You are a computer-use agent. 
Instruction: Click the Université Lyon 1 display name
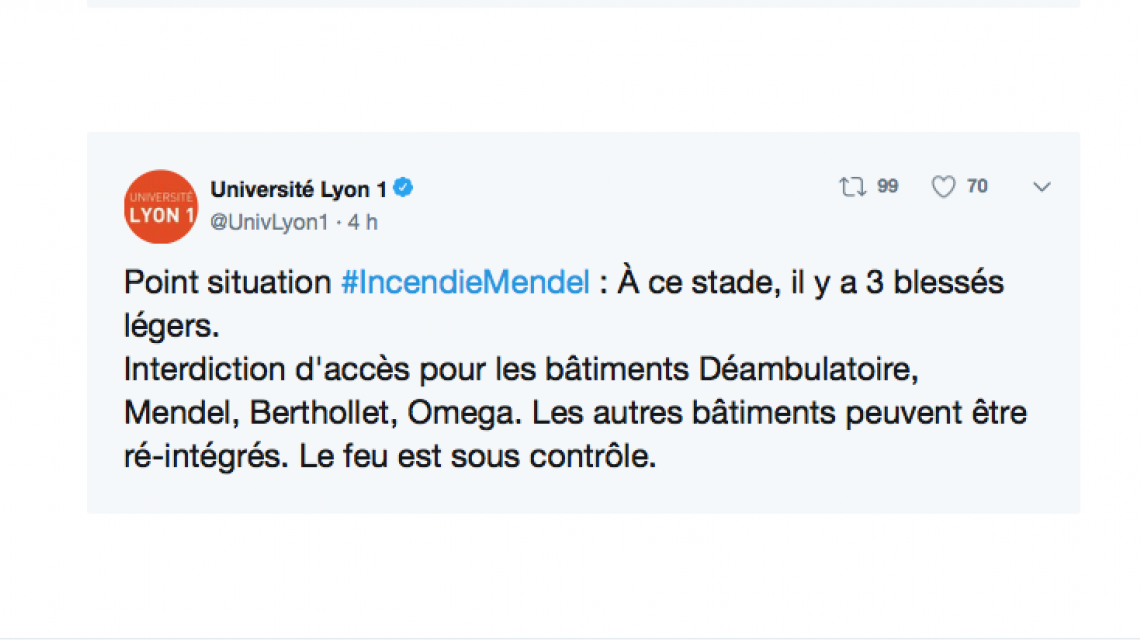point(297,187)
